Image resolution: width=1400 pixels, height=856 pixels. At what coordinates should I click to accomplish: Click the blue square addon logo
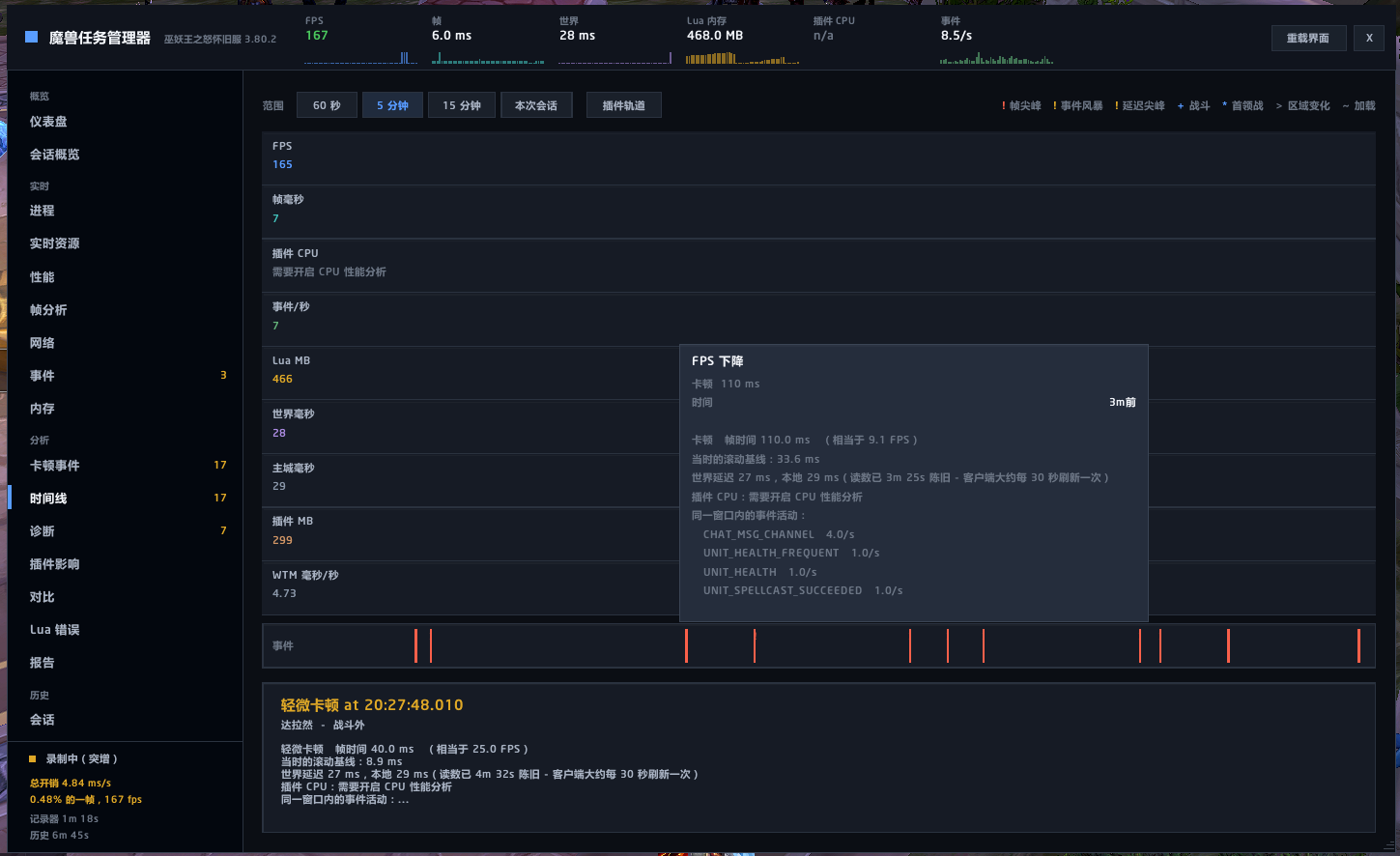point(31,38)
